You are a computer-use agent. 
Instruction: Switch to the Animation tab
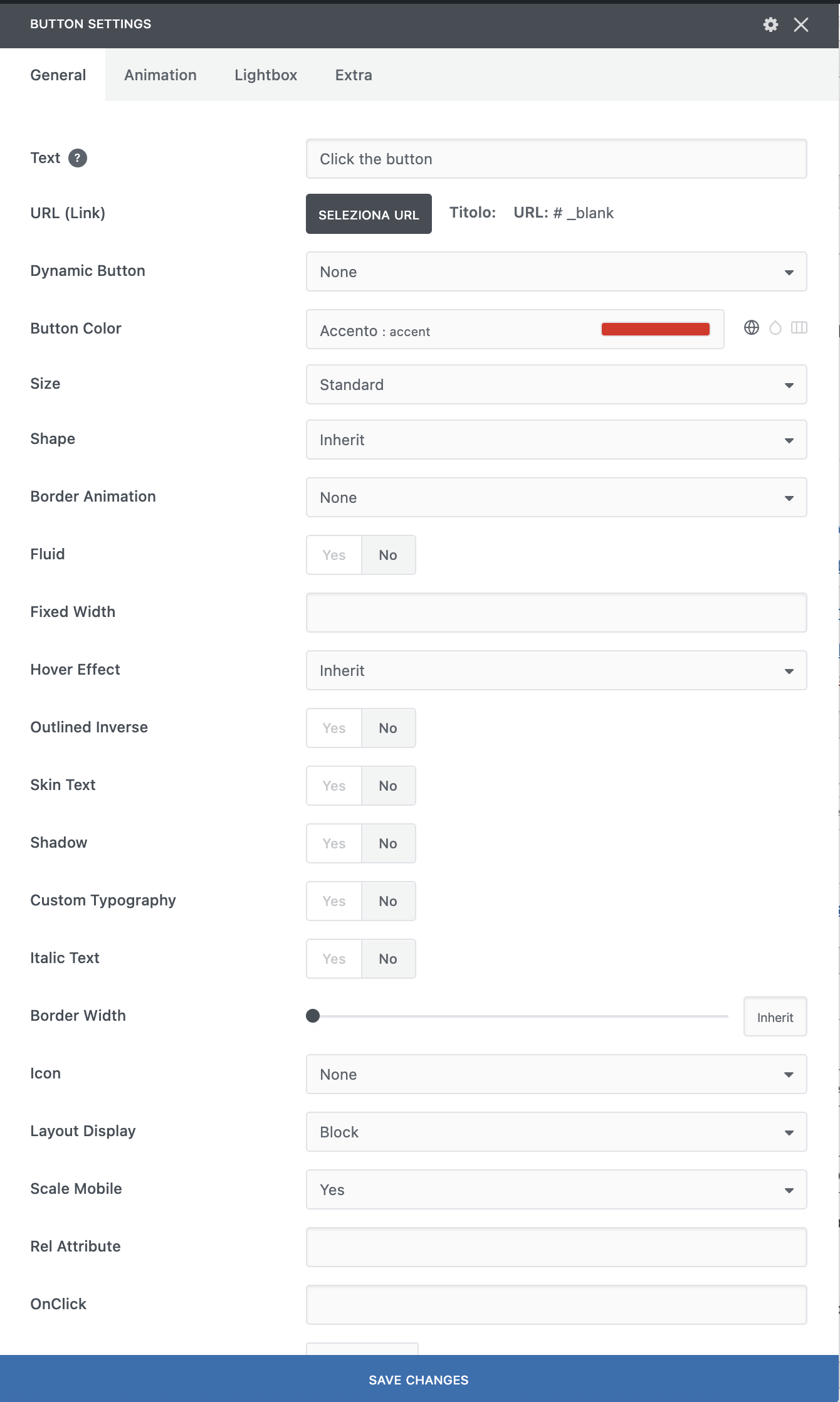click(x=160, y=75)
